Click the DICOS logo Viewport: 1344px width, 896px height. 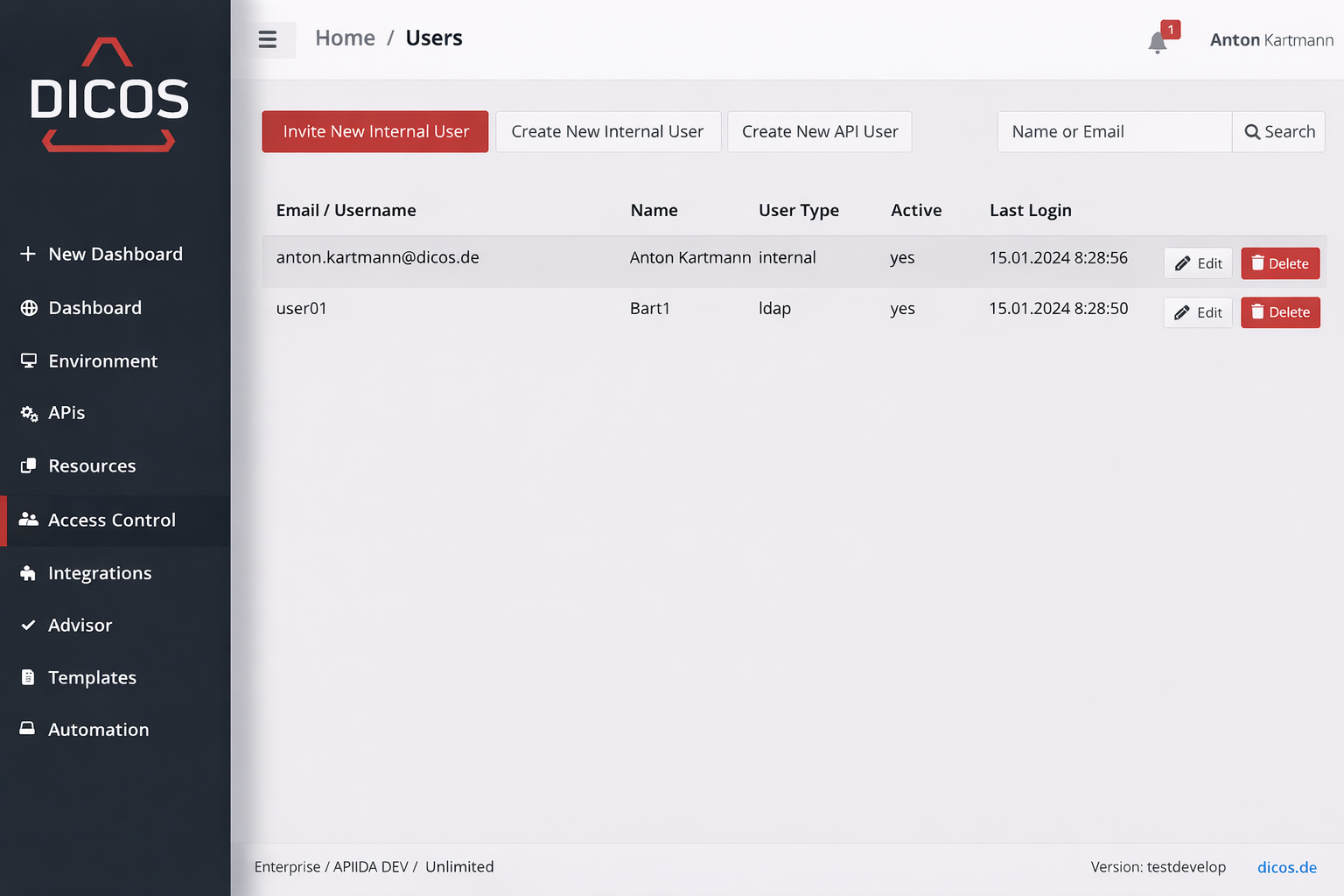point(109,94)
